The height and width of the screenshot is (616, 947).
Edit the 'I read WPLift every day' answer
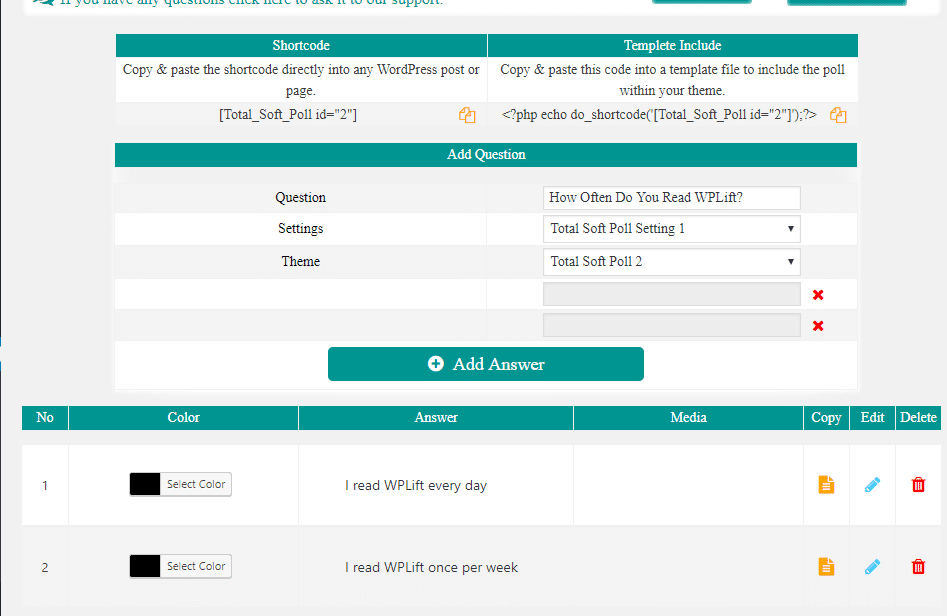872,485
